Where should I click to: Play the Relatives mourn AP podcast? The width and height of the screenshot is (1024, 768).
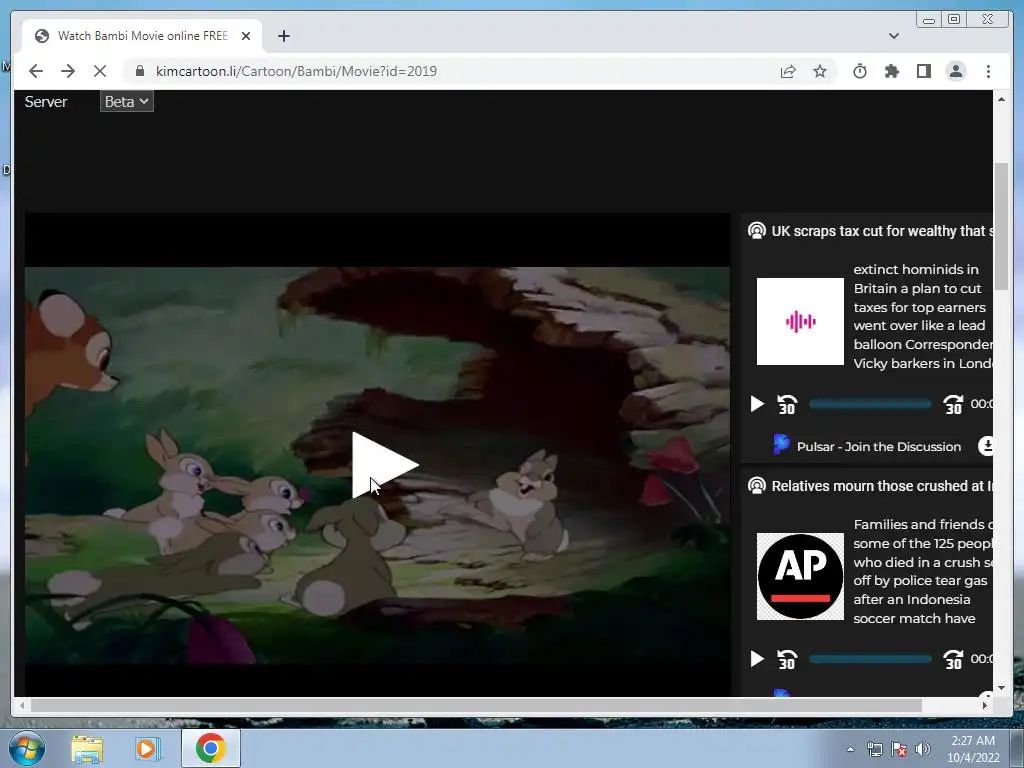pyautogui.click(x=757, y=658)
